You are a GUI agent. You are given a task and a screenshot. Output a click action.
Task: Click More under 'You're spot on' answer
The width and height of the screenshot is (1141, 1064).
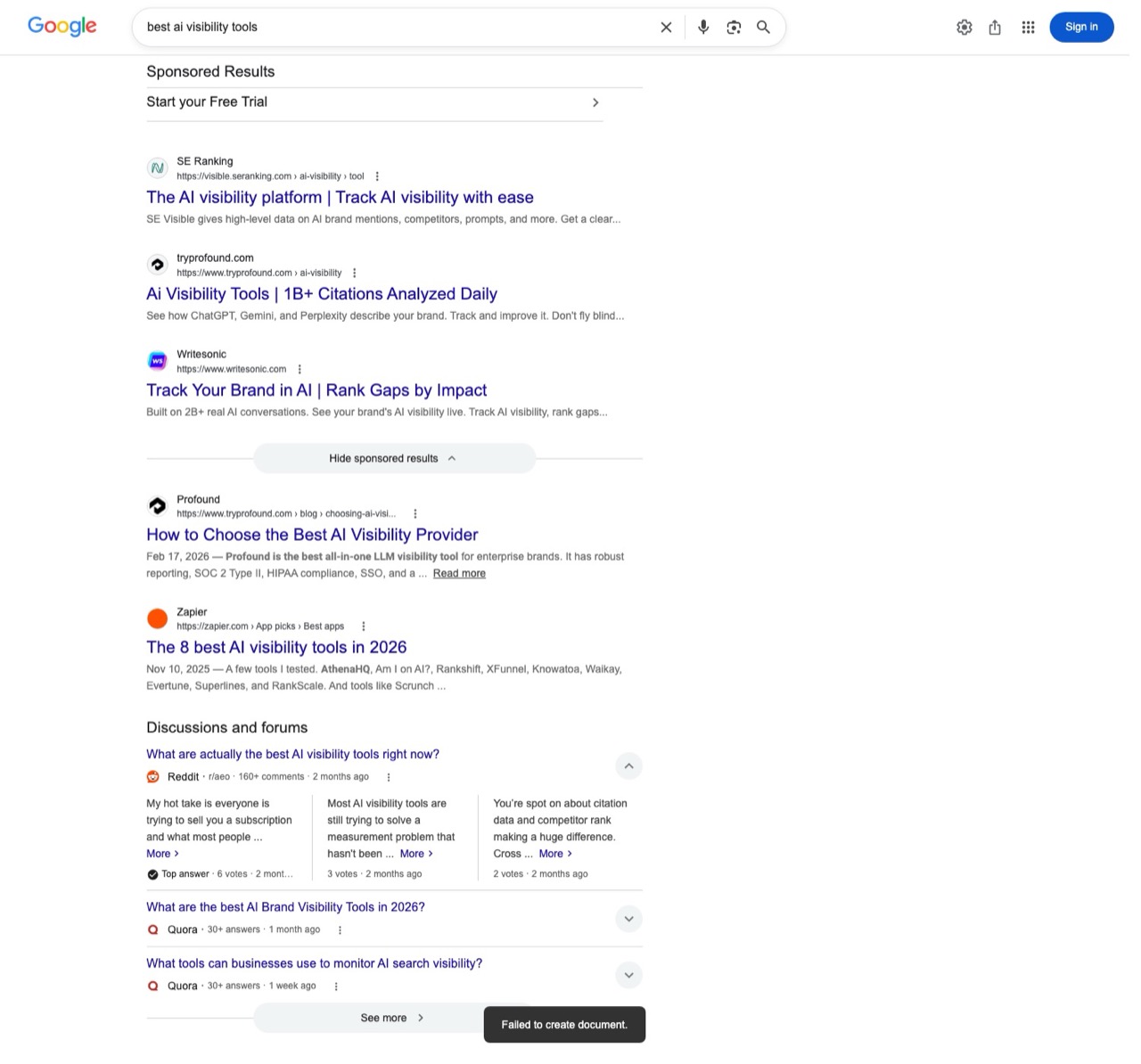coord(555,854)
